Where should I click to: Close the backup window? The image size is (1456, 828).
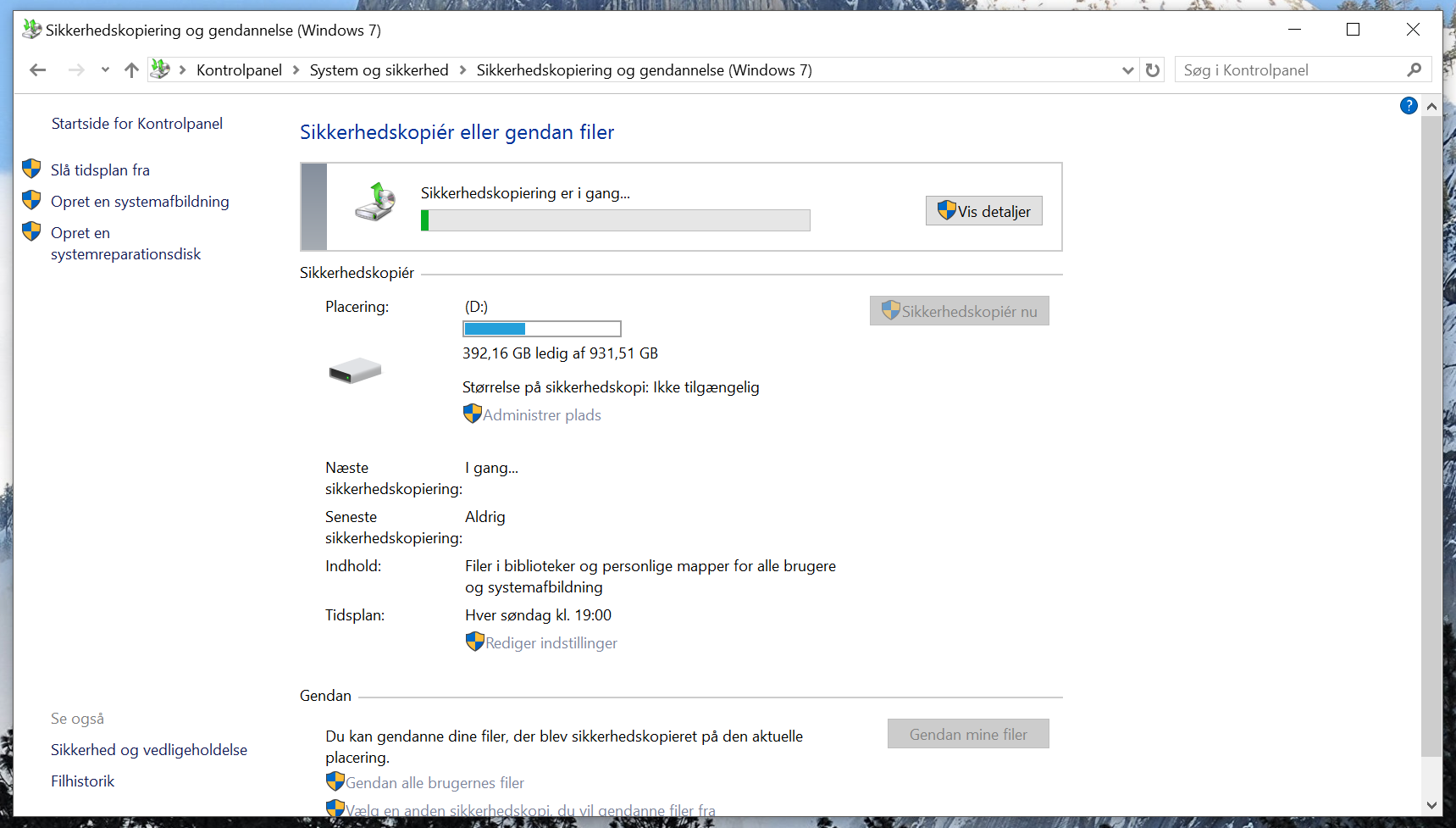coord(1413,30)
